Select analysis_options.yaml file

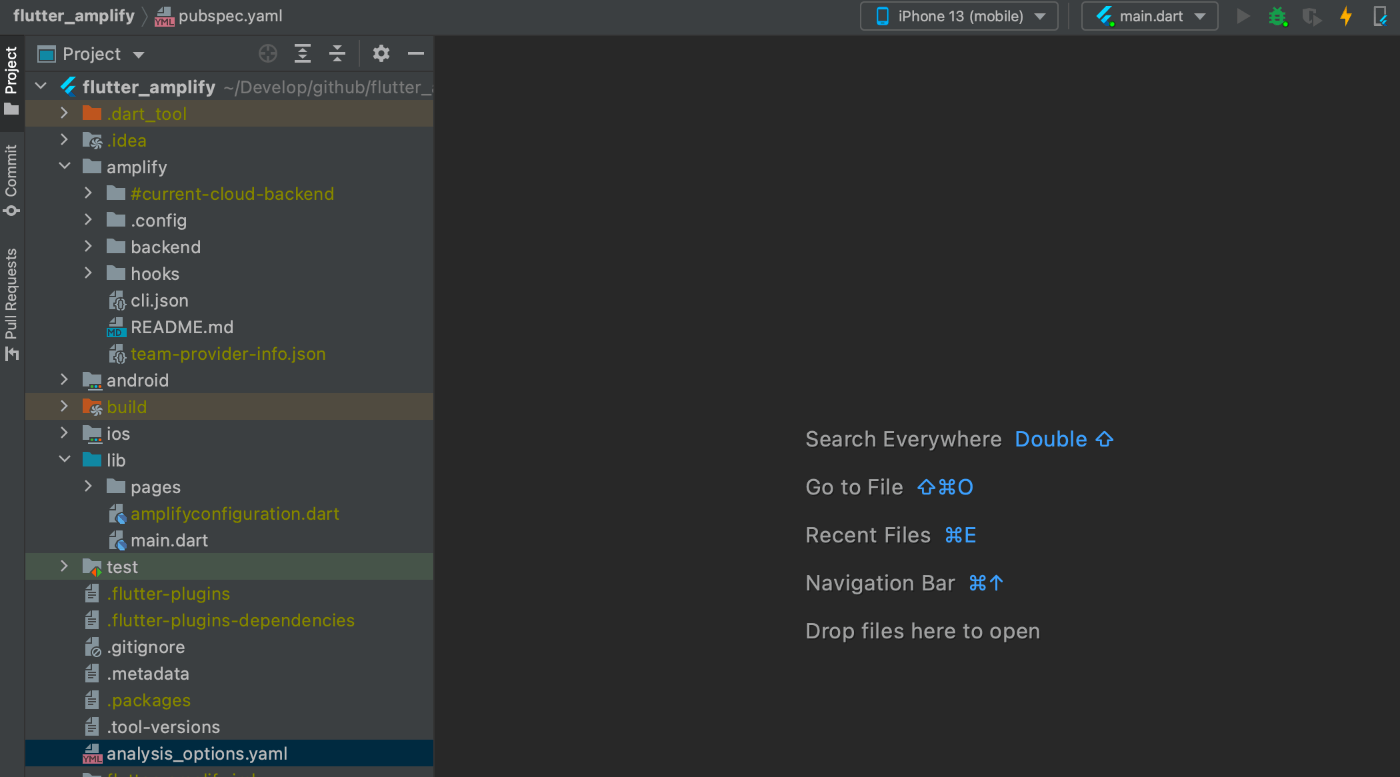229,754
